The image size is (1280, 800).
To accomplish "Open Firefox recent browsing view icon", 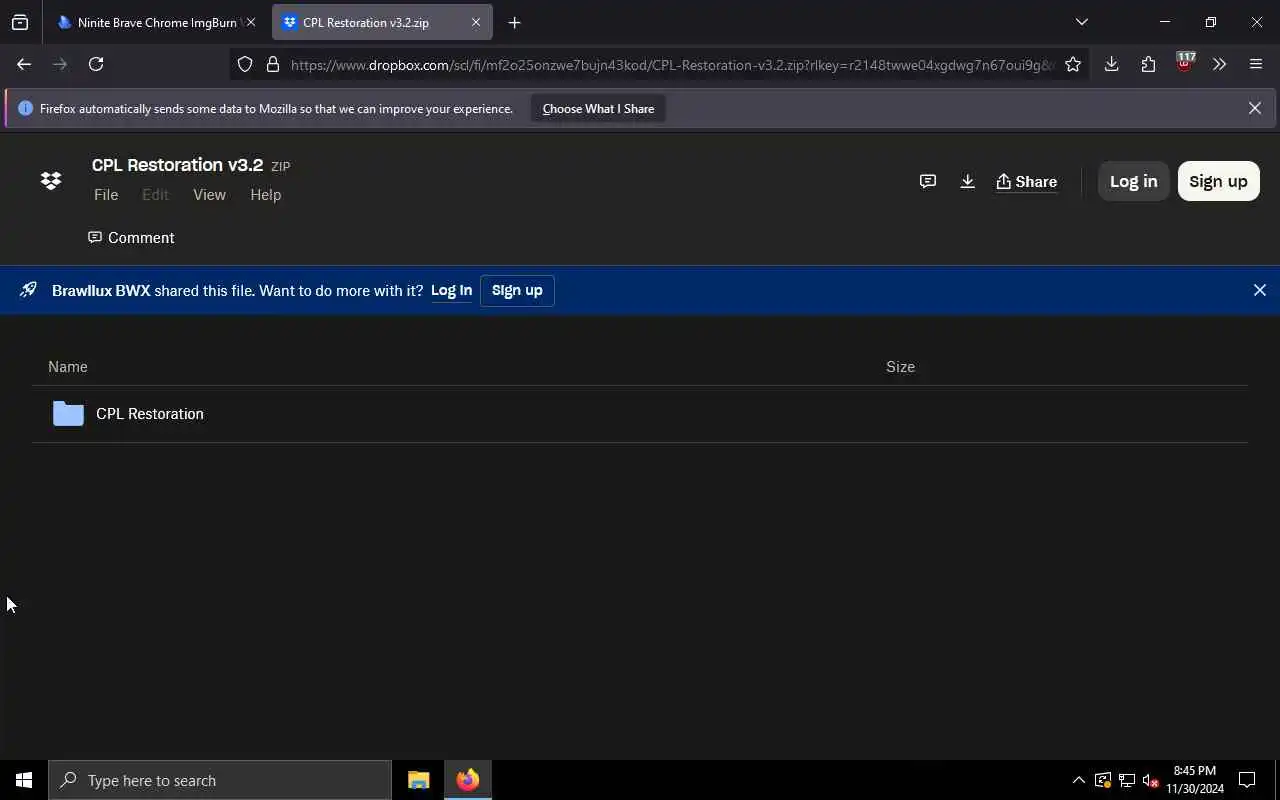I will (20, 22).
